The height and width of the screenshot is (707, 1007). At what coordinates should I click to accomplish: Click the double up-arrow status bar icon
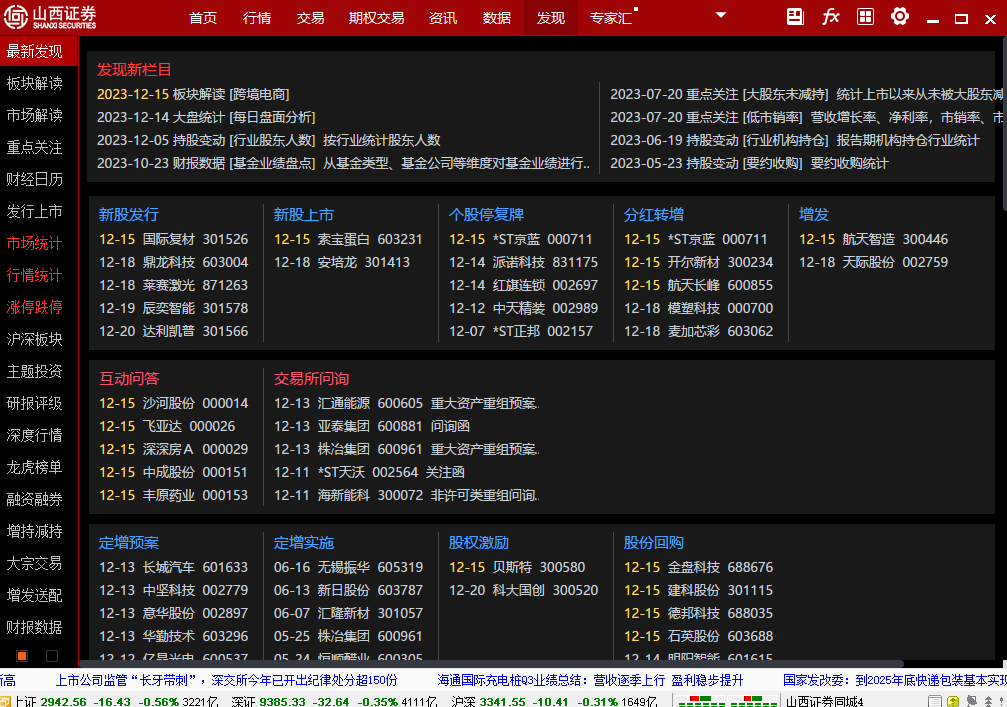[x=988, y=701]
